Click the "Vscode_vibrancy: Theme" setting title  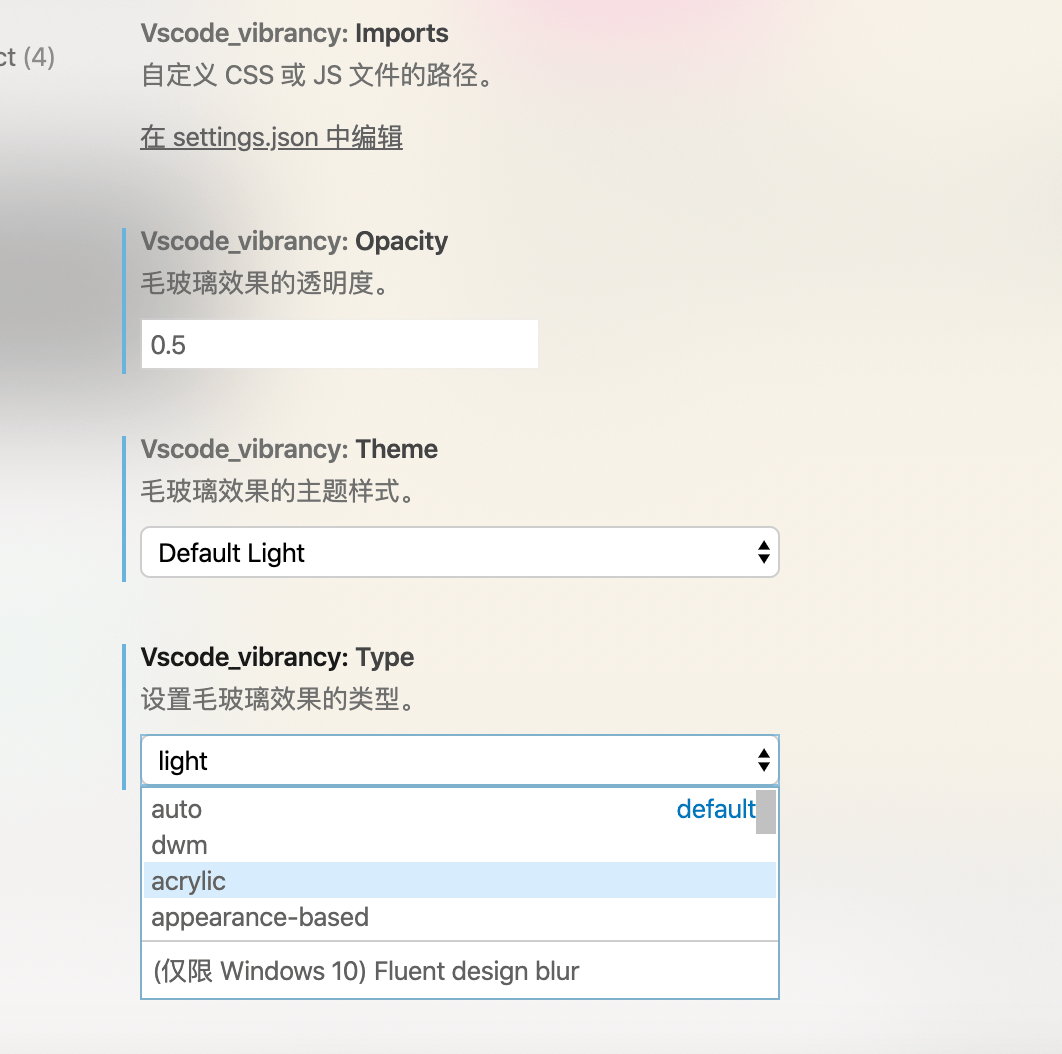point(289,449)
